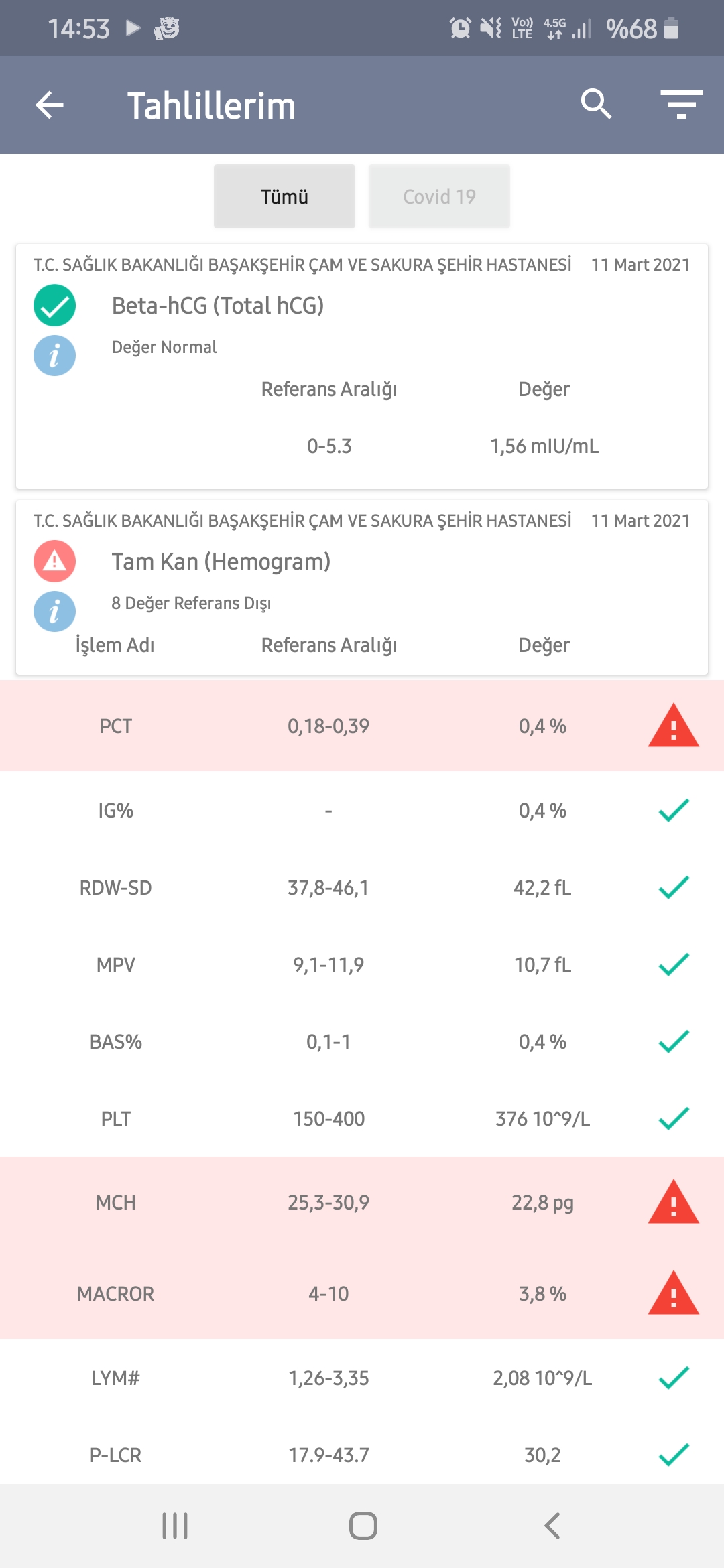Tap warning triangle on MACROR row

673,1293
